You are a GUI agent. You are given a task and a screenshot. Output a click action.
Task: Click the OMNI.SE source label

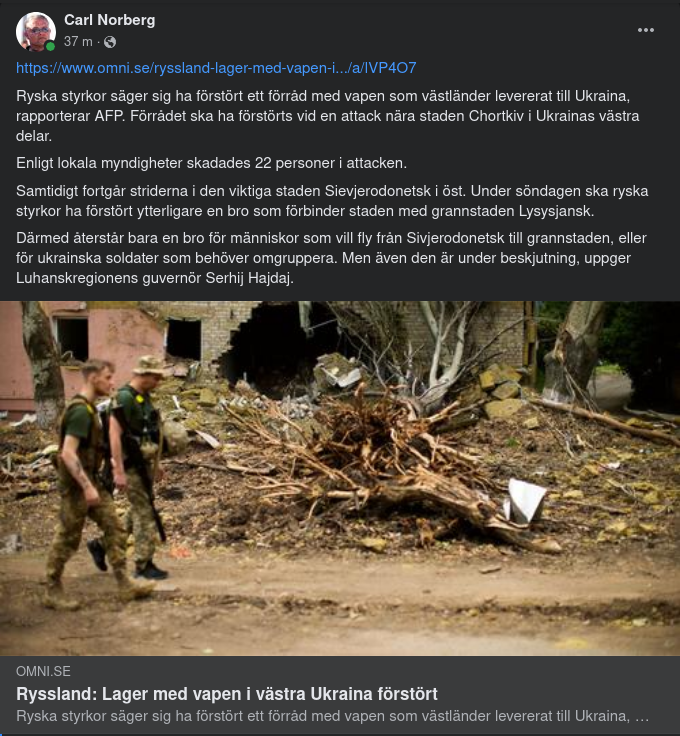pyautogui.click(x=43, y=671)
